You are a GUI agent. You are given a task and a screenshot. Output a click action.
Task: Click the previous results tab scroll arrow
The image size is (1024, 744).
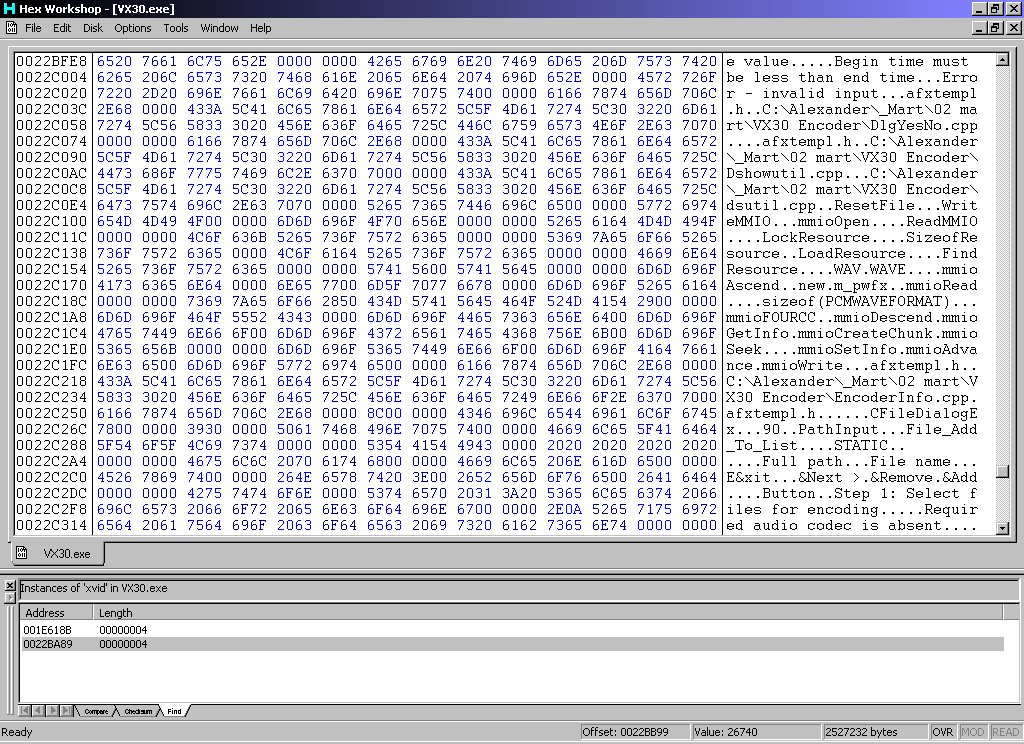[37, 711]
